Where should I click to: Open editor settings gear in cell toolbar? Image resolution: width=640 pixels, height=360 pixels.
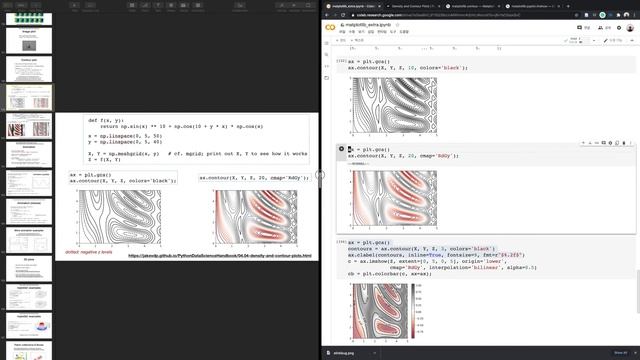tap(610, 143)
